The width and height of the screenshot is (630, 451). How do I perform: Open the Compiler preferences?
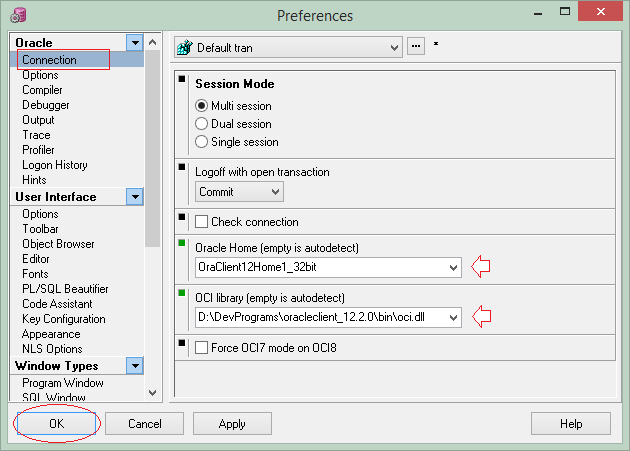[42, 90]
